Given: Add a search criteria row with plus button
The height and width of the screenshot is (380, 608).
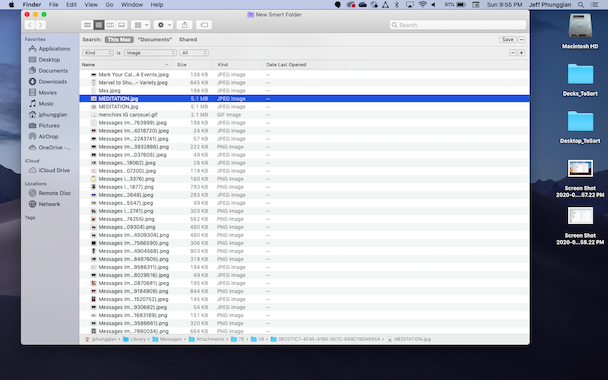Looking at the screenshot, I should (521, 53).
